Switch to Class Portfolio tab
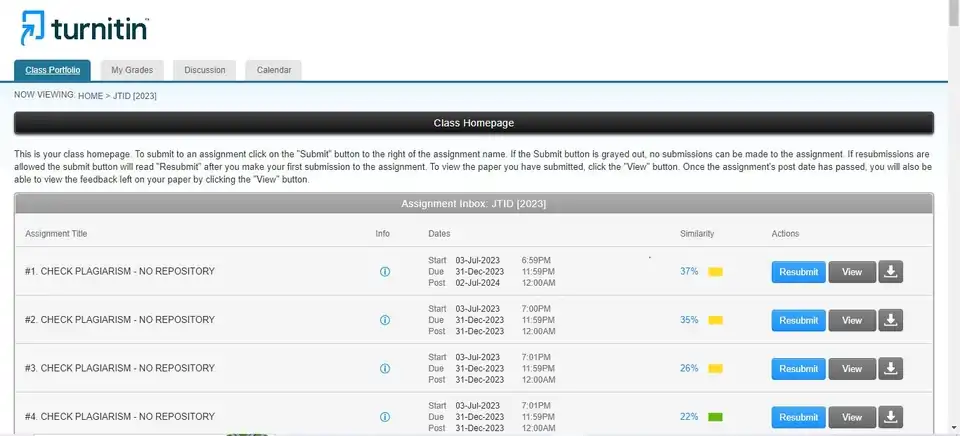The width and height of the screenshot is (960, 436). (x=52, y=70)
